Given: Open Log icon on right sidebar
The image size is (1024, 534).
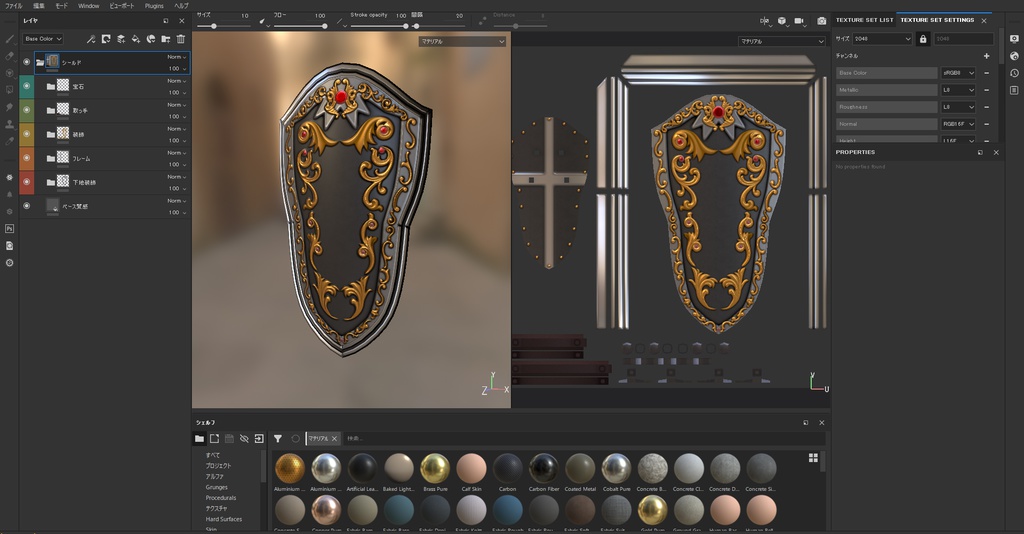Looking at the screenshot, I should pyautogui.click(x=1014, y=90).
